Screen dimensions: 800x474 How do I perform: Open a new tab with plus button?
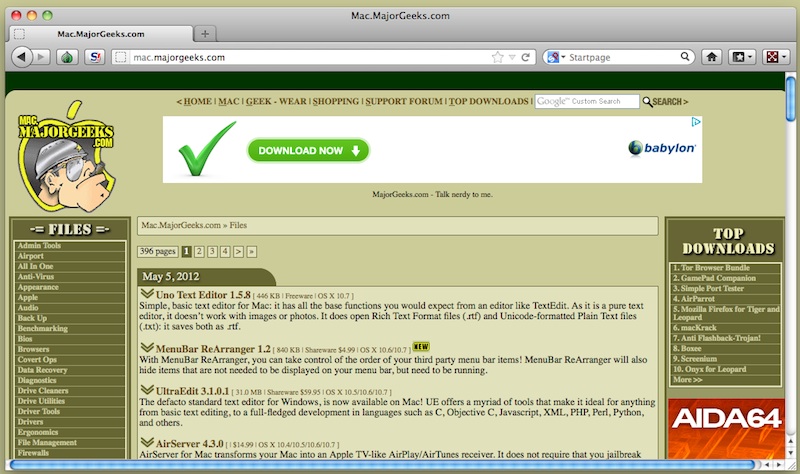pos(205,33)
